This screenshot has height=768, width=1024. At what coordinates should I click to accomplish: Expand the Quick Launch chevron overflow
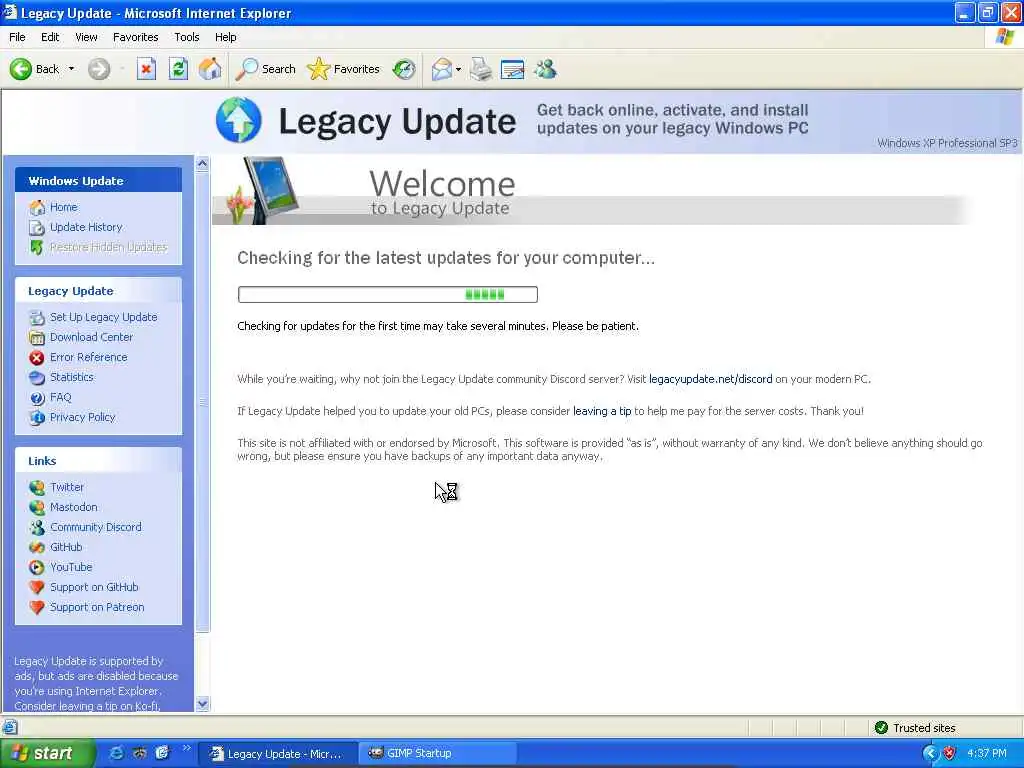coord(186,748)
